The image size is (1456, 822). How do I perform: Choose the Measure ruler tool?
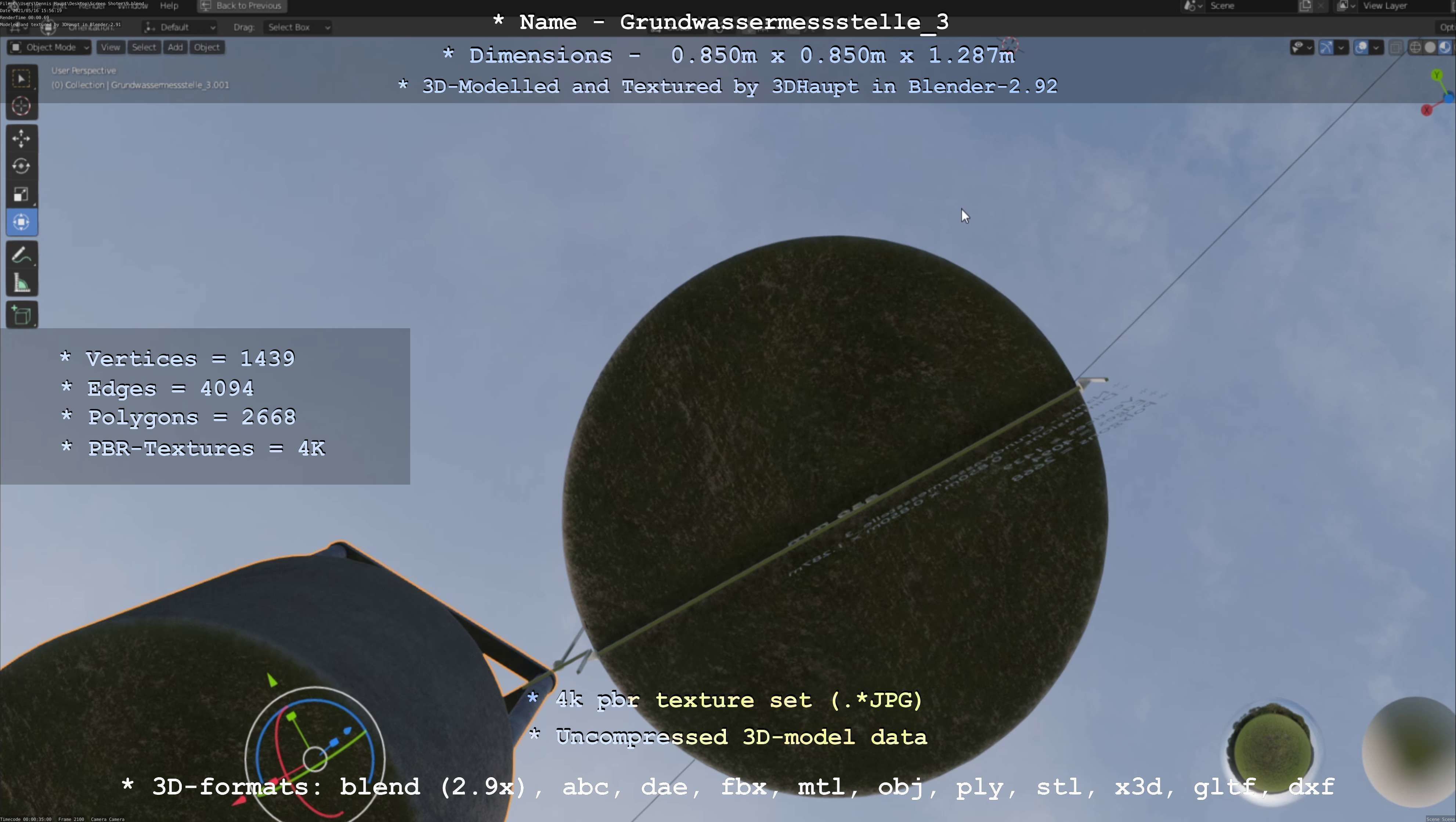click(21, 283)
